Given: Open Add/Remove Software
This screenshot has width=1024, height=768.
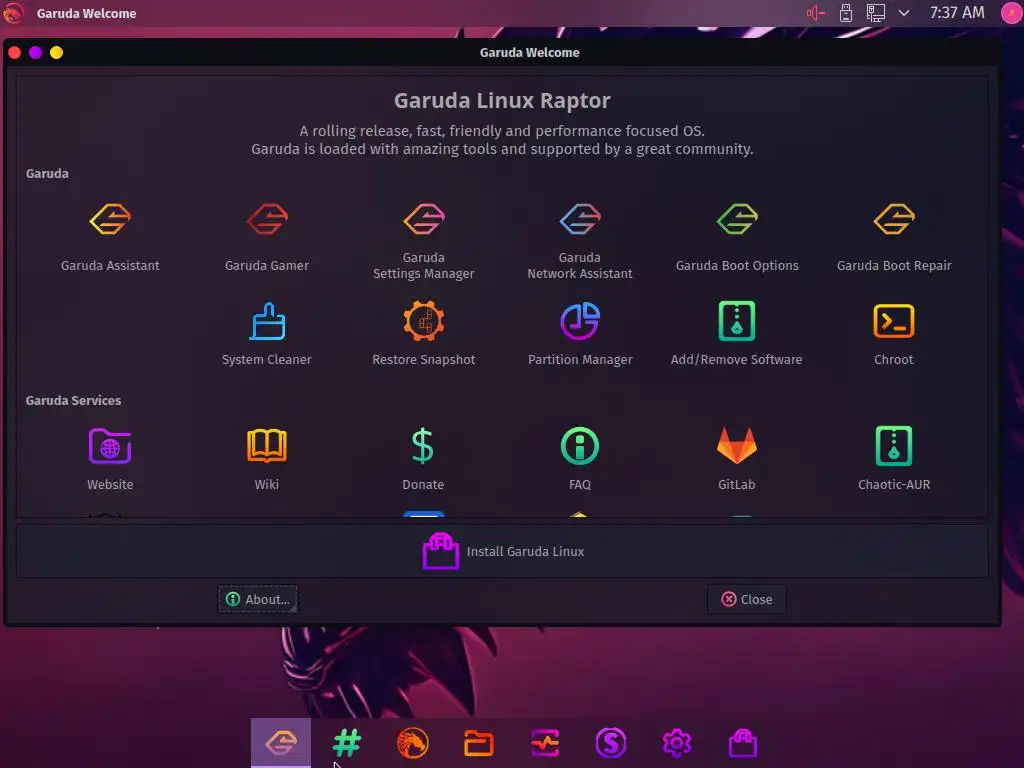Looking at the screenshot, I should [737, 333].
